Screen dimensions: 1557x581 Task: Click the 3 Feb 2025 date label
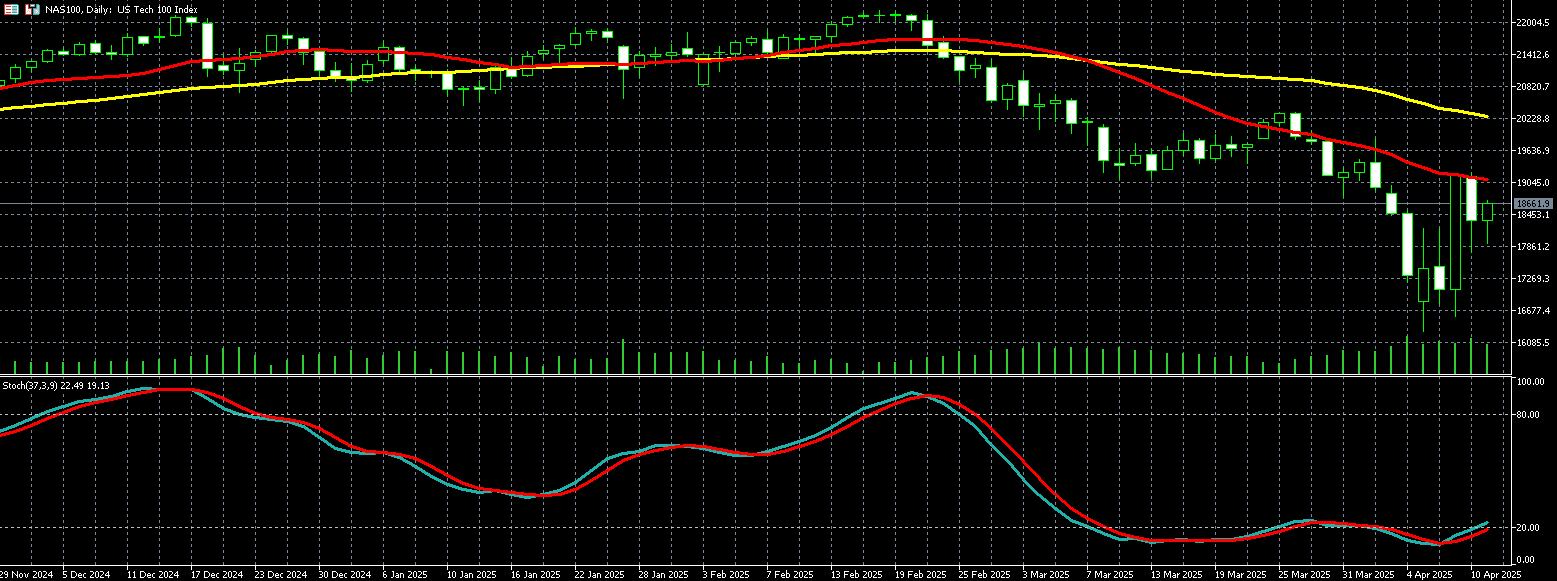(x=725, y=575)
